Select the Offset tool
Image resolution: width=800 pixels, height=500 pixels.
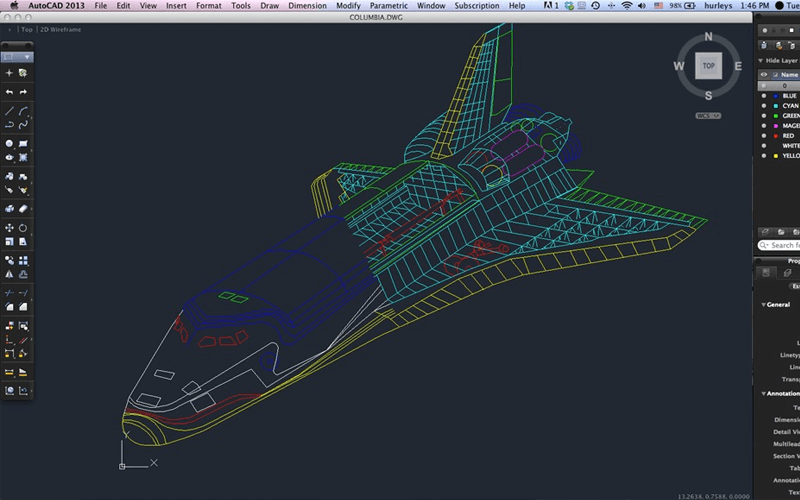[23, 274]
